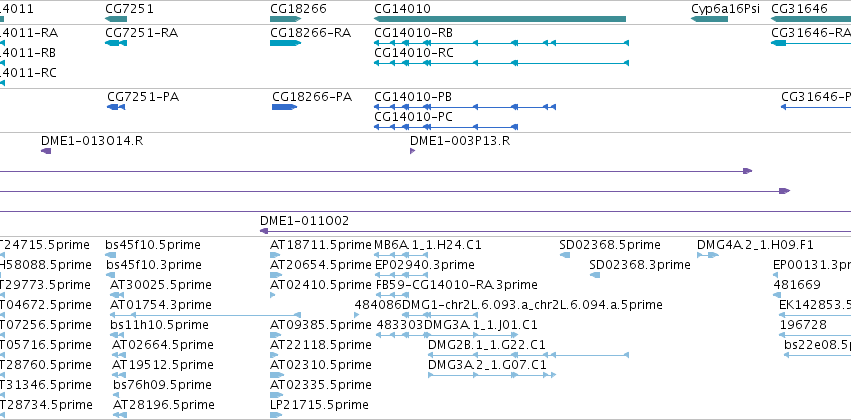
Task: Click the CG14010-RC transcript feature
Action: click(x=501, y=63)
